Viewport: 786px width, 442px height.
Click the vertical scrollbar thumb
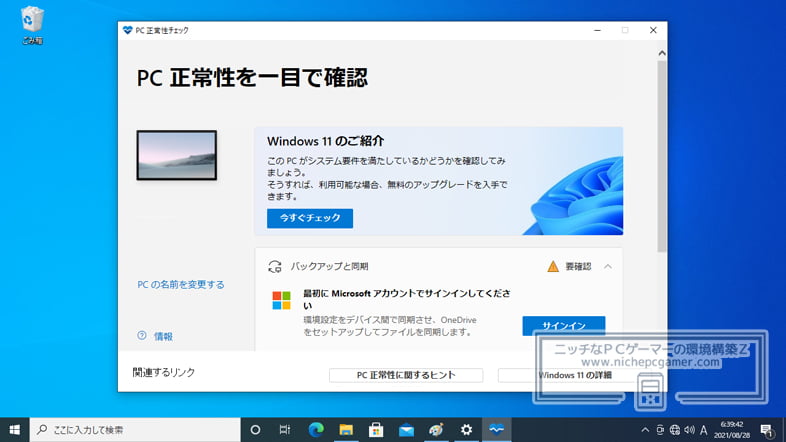click(x=662, y=156)
